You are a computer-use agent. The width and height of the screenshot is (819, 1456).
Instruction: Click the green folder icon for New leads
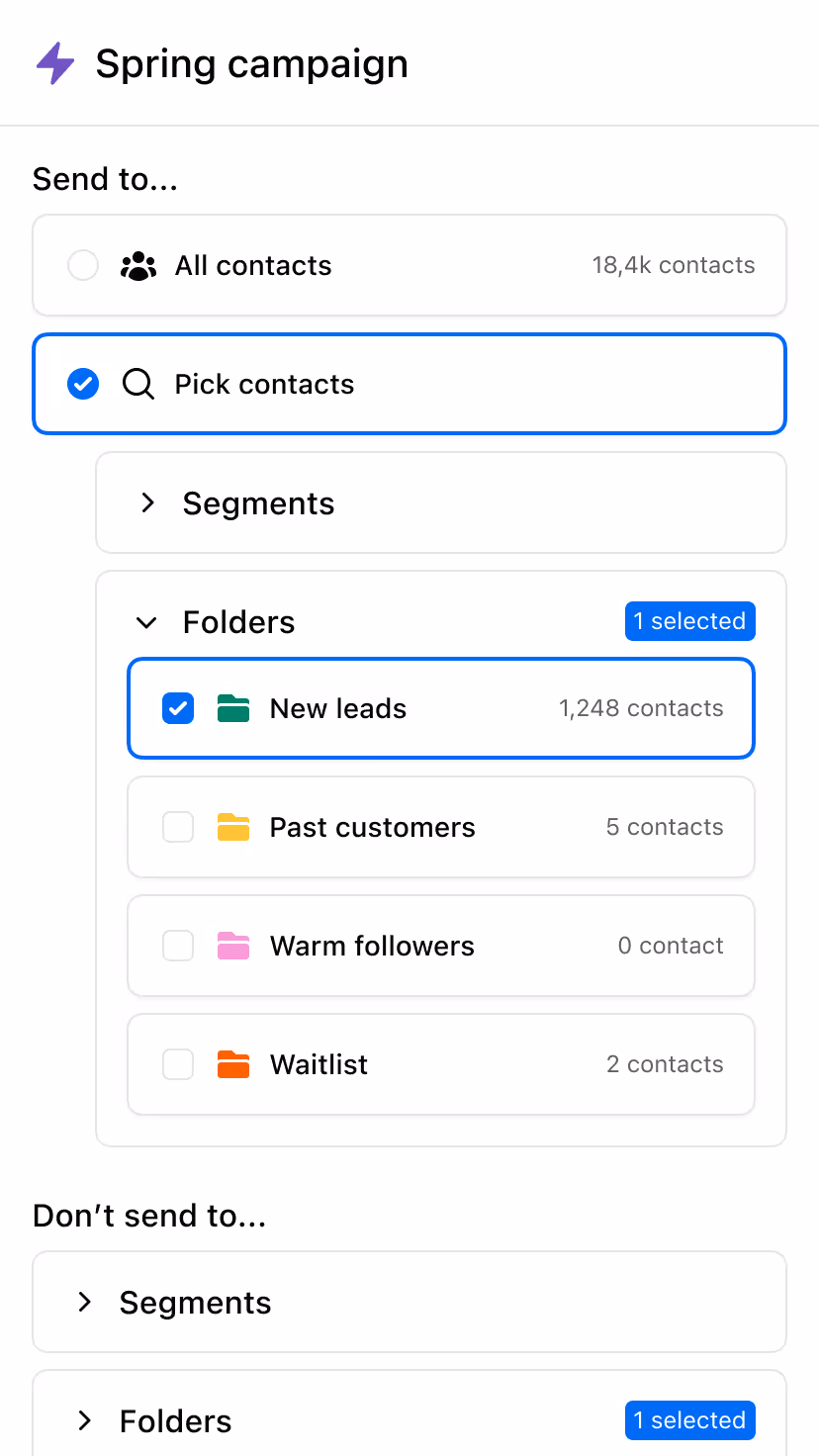pyautogui.click(x=232, y=708)
